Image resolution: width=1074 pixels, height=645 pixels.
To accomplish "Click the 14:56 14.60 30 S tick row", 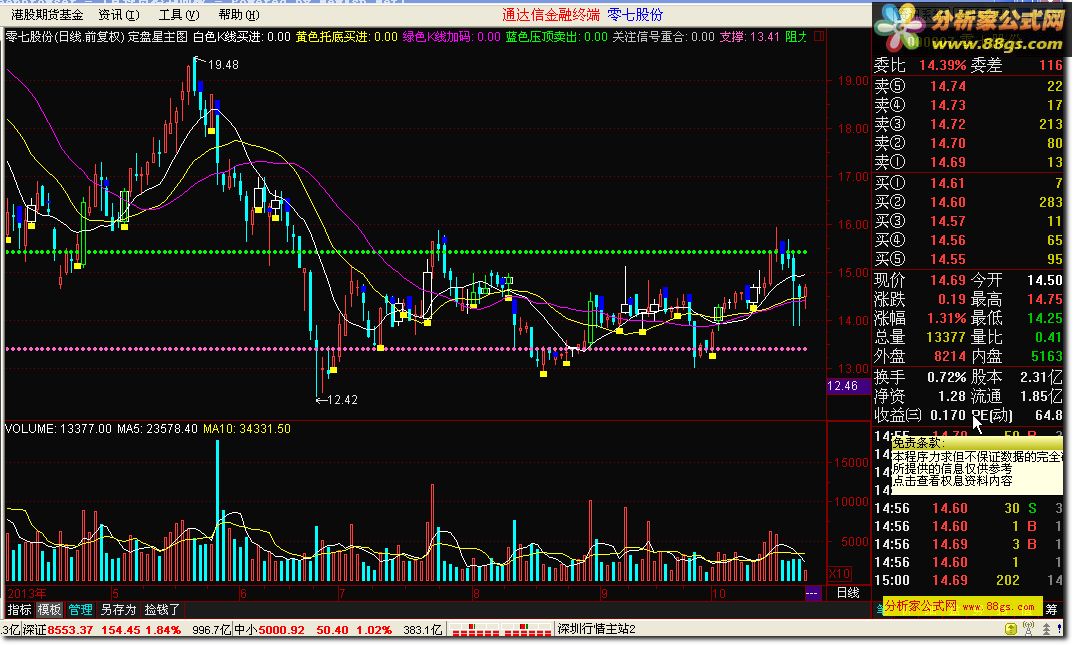I will click(968, 509).
